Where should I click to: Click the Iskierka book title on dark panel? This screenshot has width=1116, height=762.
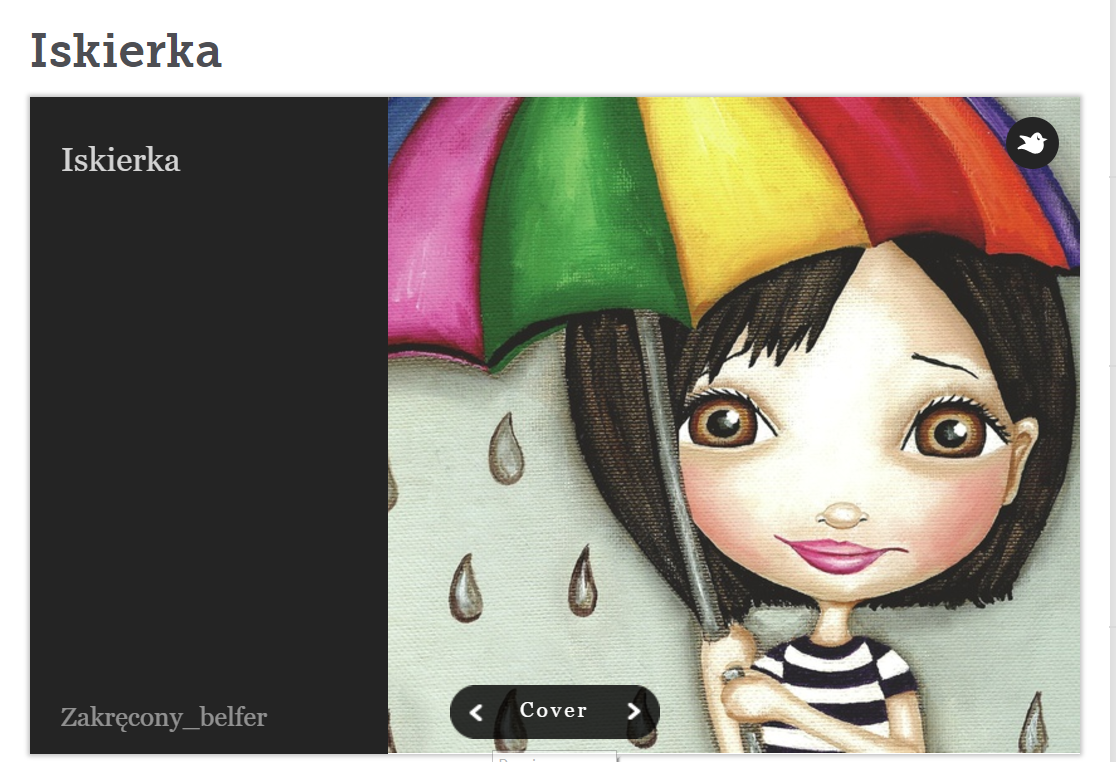120,160
